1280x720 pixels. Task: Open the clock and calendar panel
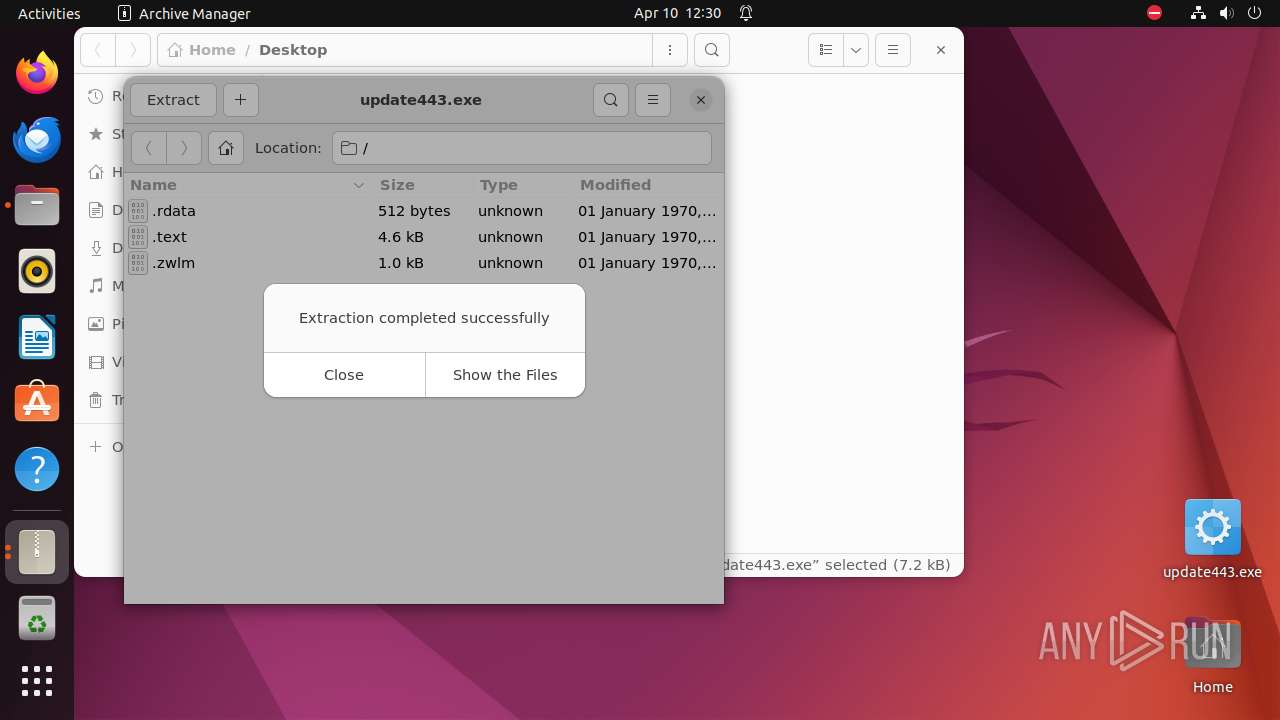(x=677, y=13)
